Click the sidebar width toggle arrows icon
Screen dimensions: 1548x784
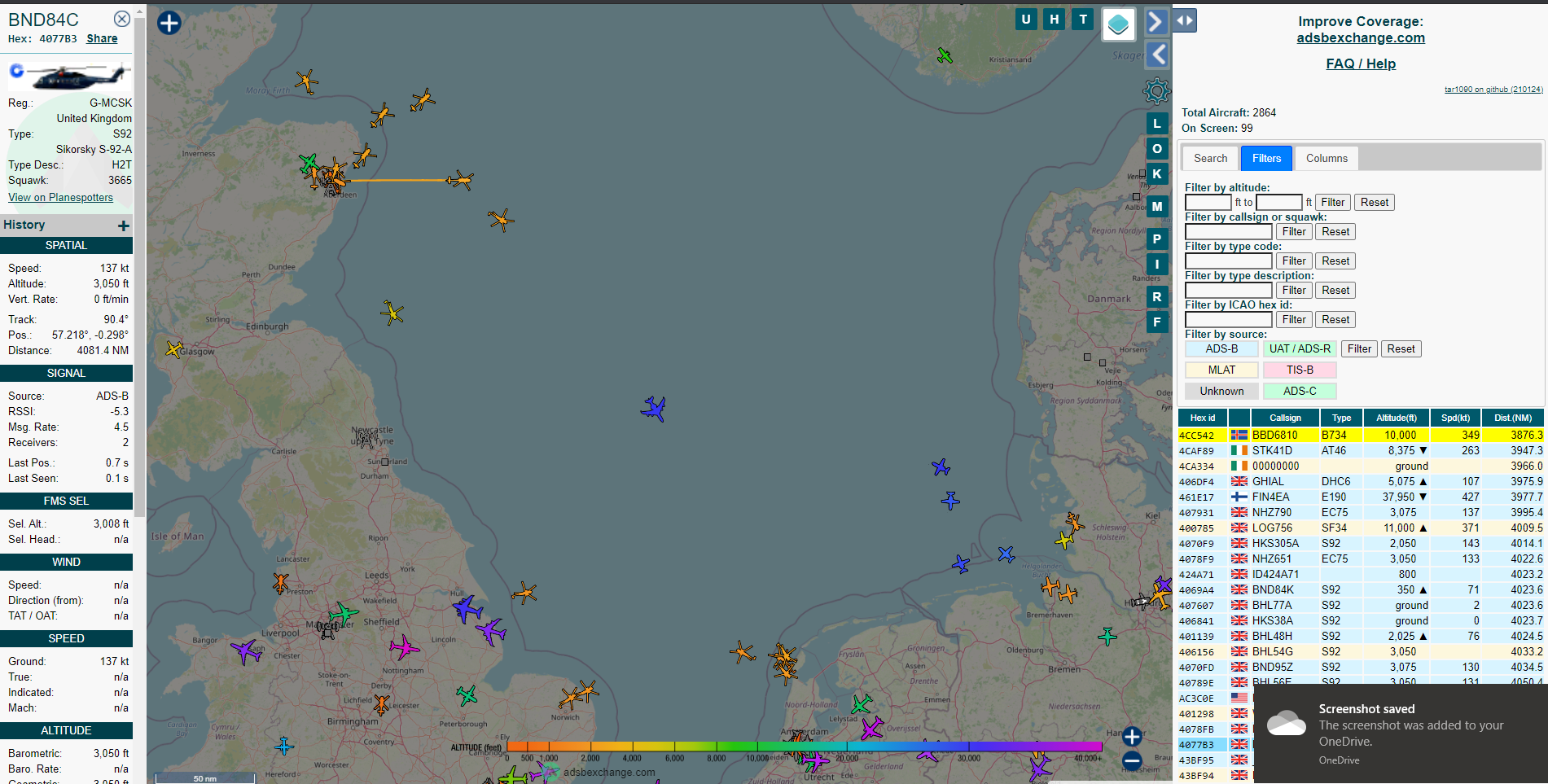[1185, 20]
